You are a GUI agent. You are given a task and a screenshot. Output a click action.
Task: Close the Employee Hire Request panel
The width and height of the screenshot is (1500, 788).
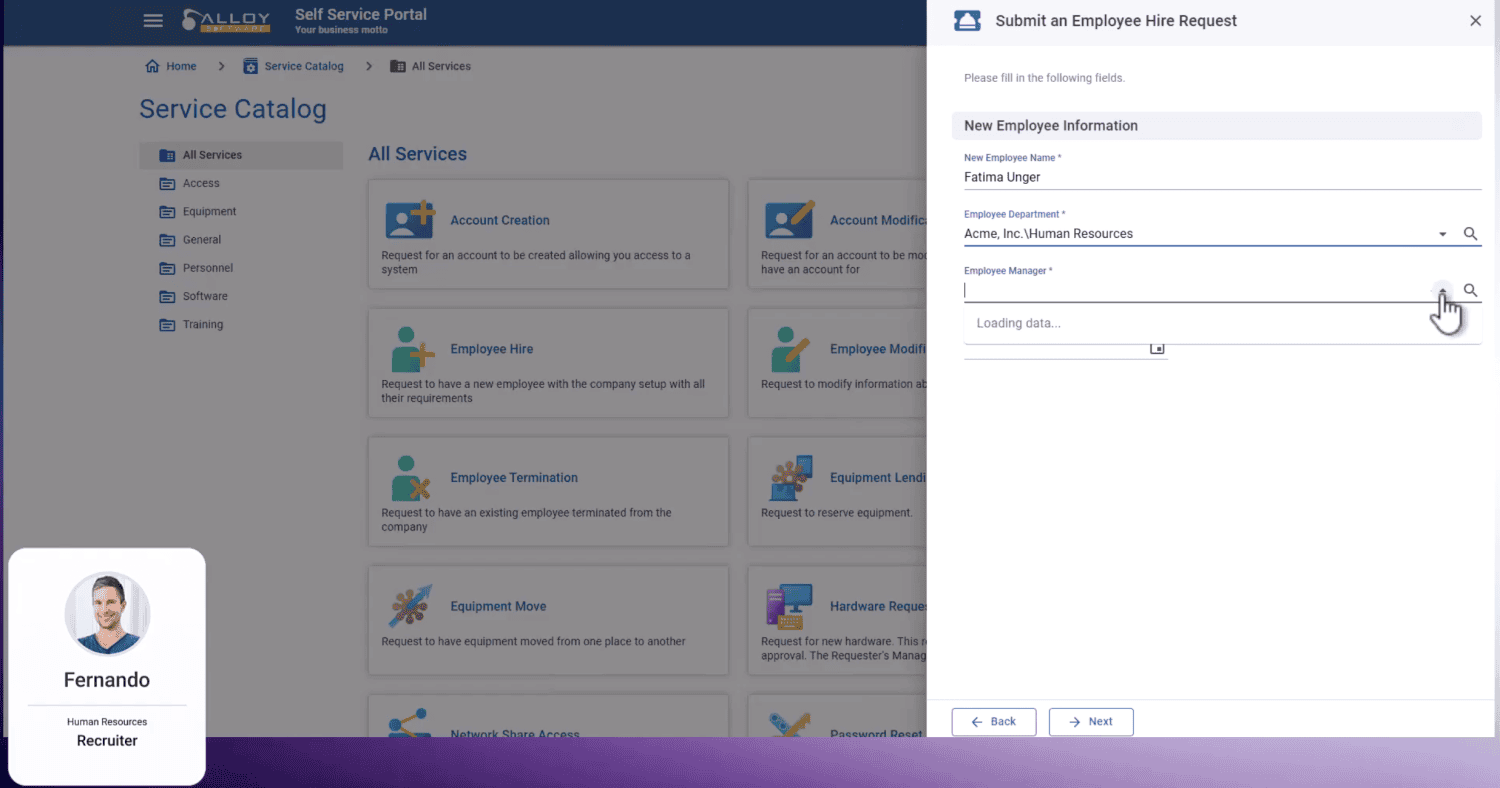tap(1475, 21)
